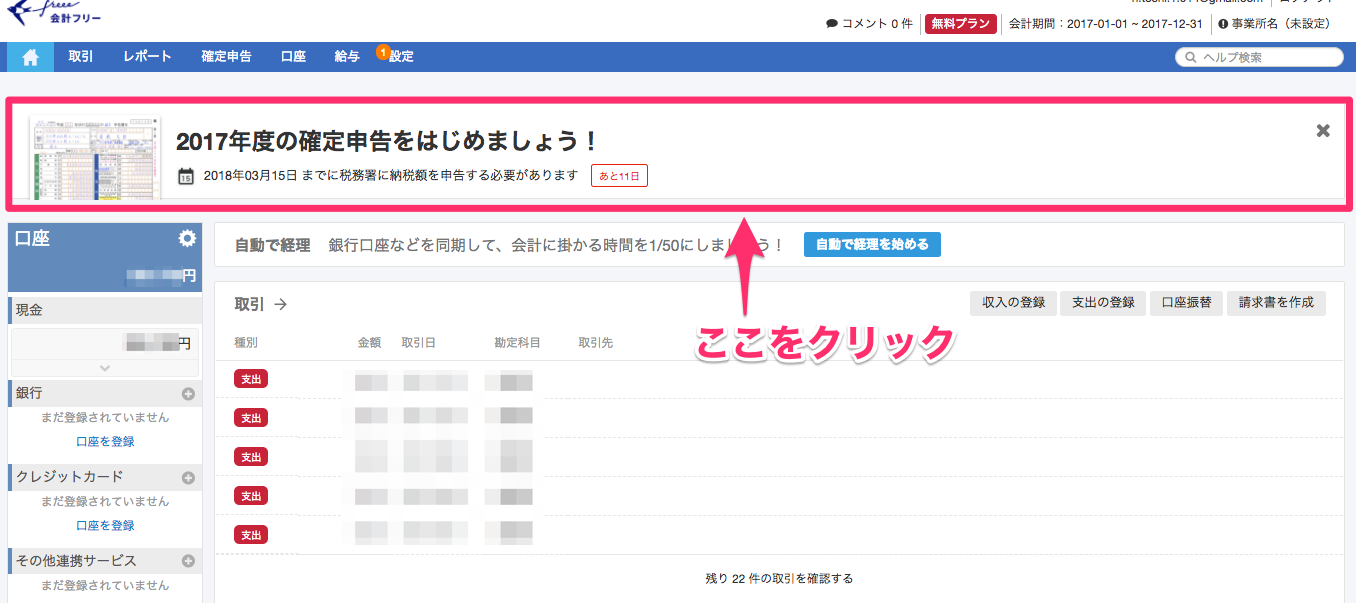Open the 確定申告 menu
The image size is (1356, 603).
tap(226, 57)
